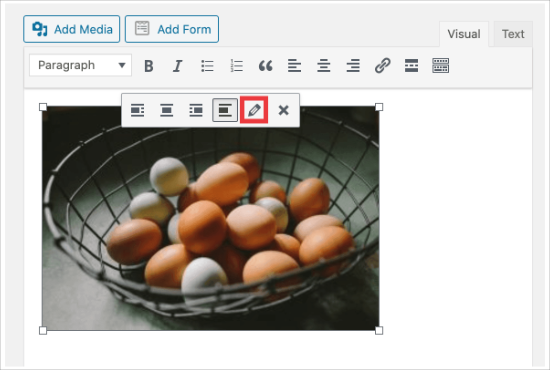Align image center in image toolbar
Screen dimensions: 550x370
click(167, 110)
